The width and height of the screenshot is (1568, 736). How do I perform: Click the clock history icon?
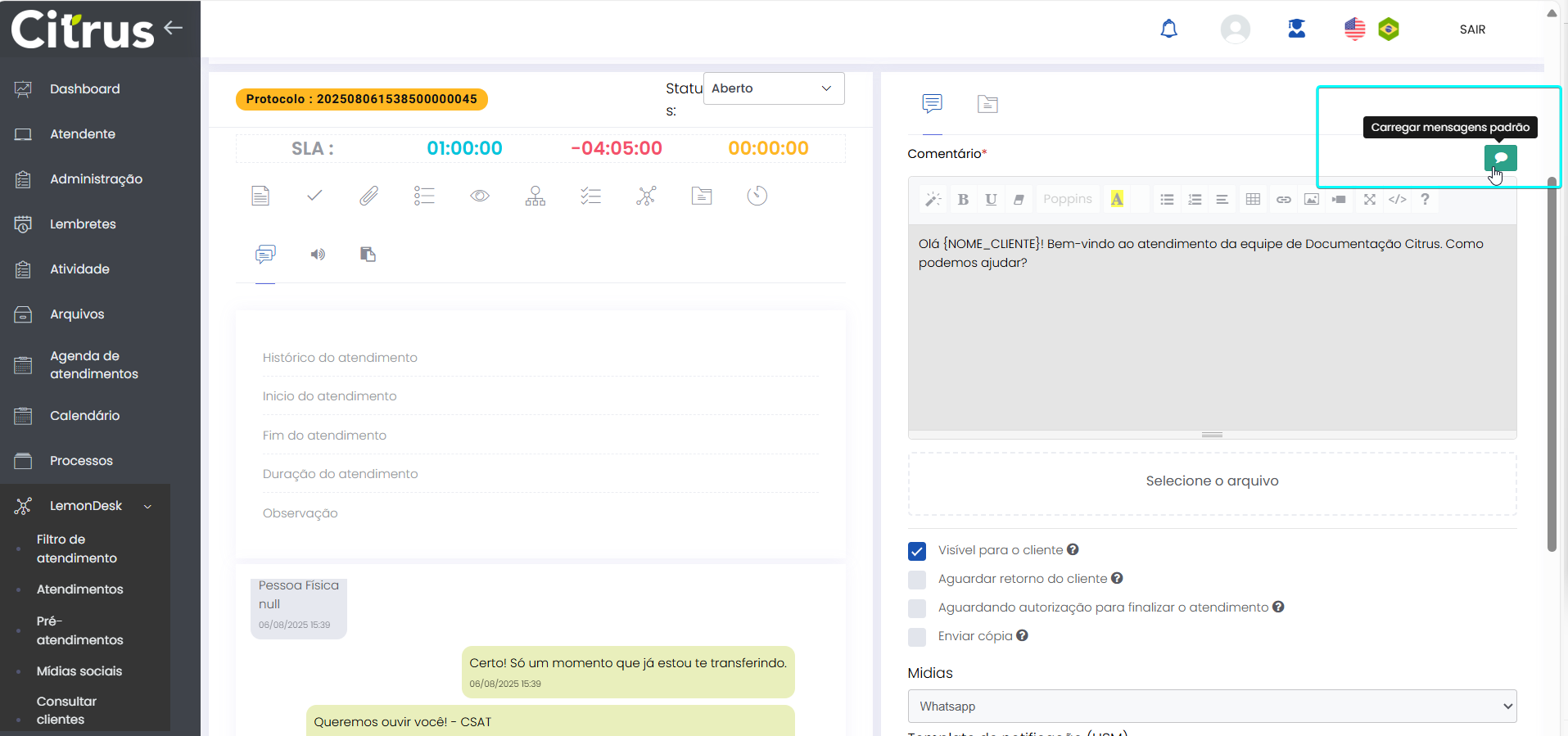click(757, 196)
